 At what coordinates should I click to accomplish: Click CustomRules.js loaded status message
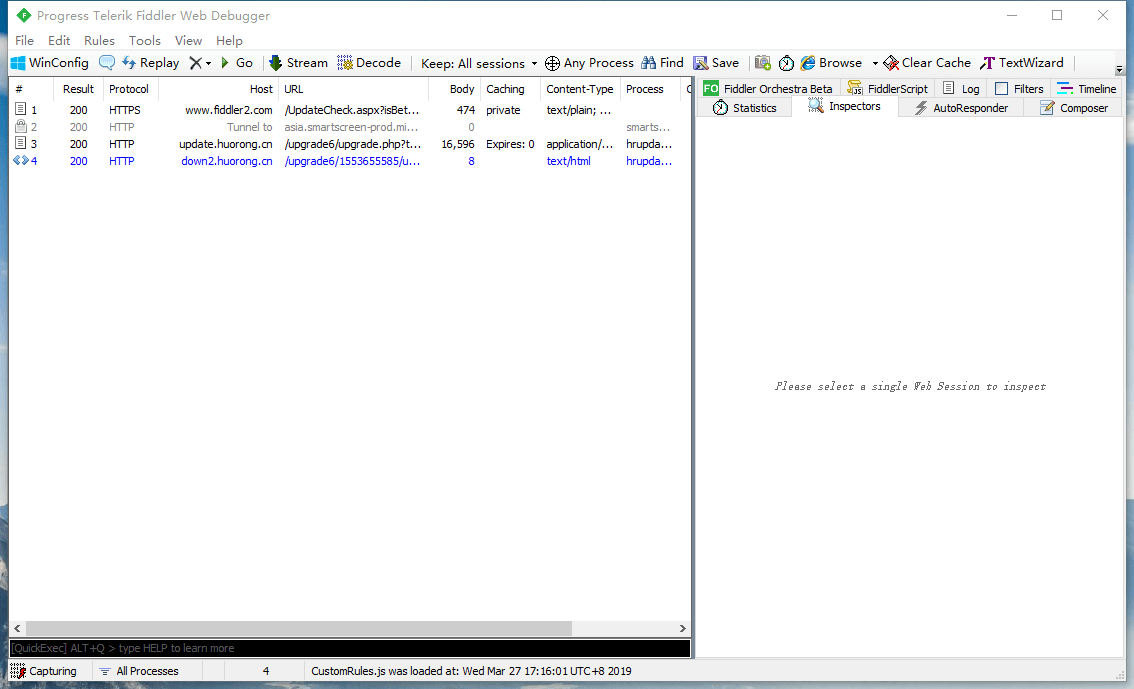pyautogui.click(x=472, y=671)
